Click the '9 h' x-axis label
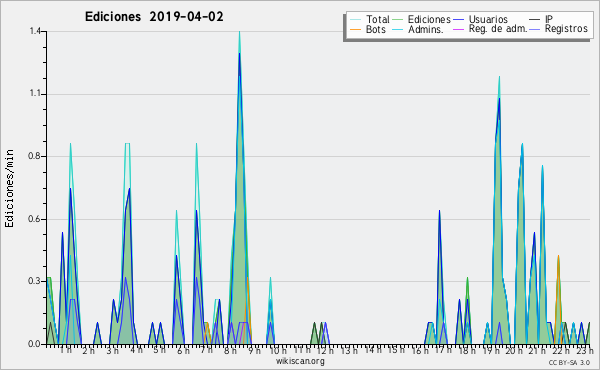 coord(254,350)
